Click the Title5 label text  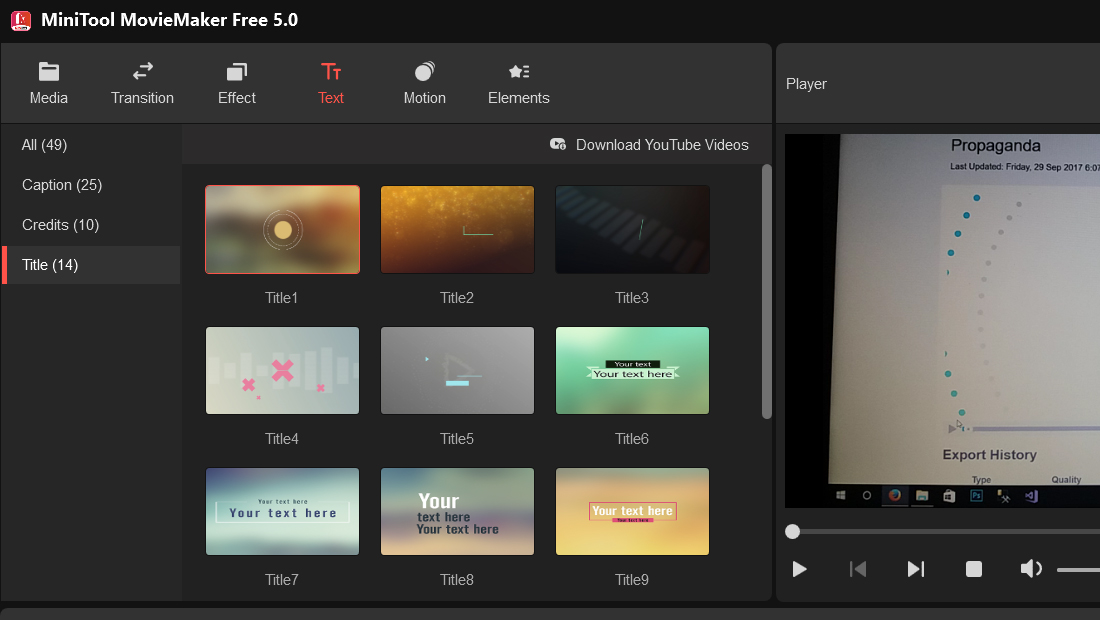point(457,439)
